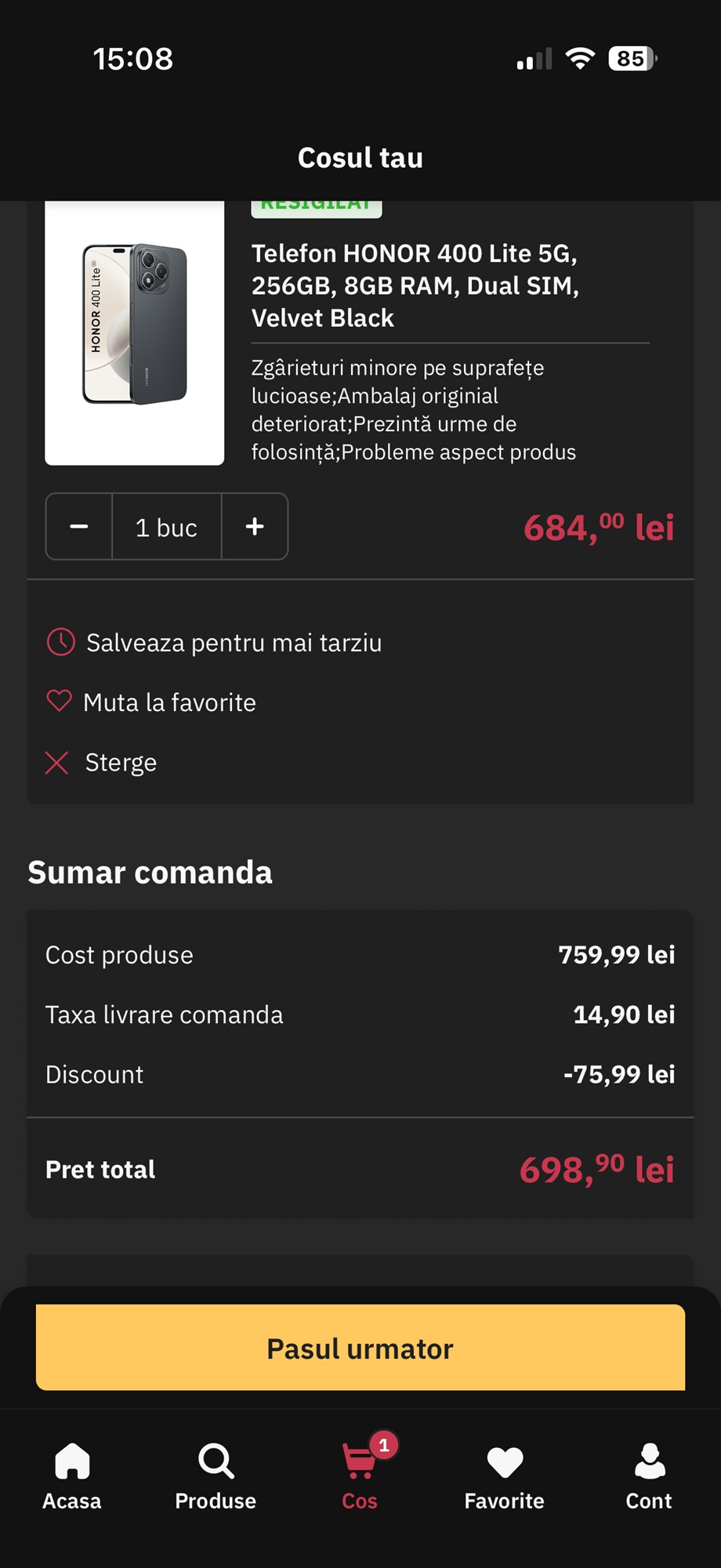The image size is (721, 1568).
Task: Tap the Sterge text link
Action: [121, 762]
